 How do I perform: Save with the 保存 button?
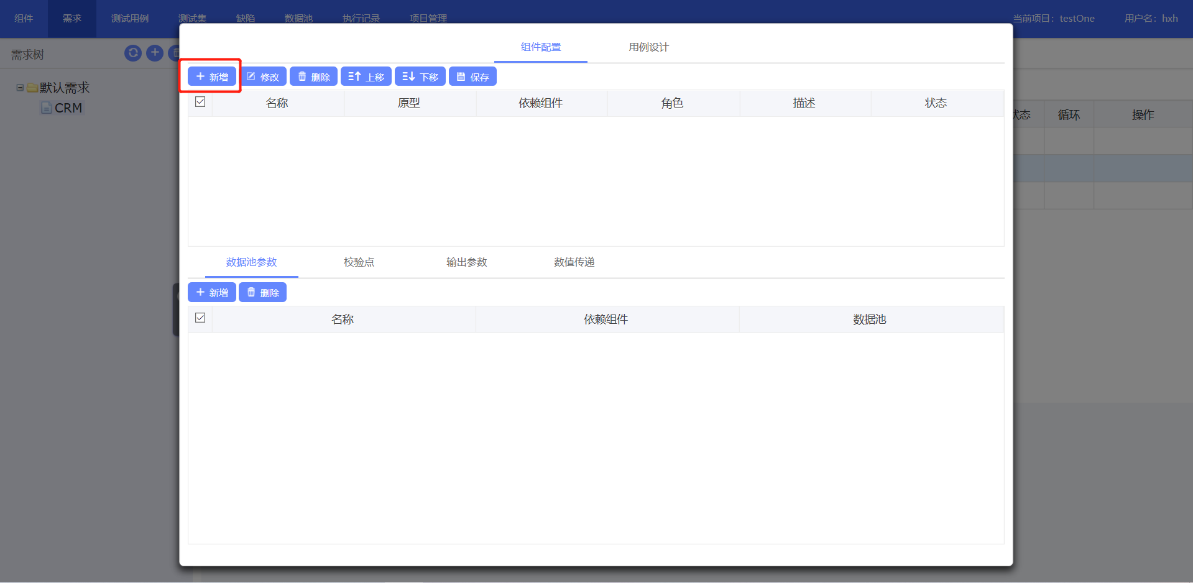(x=472, y=77)
